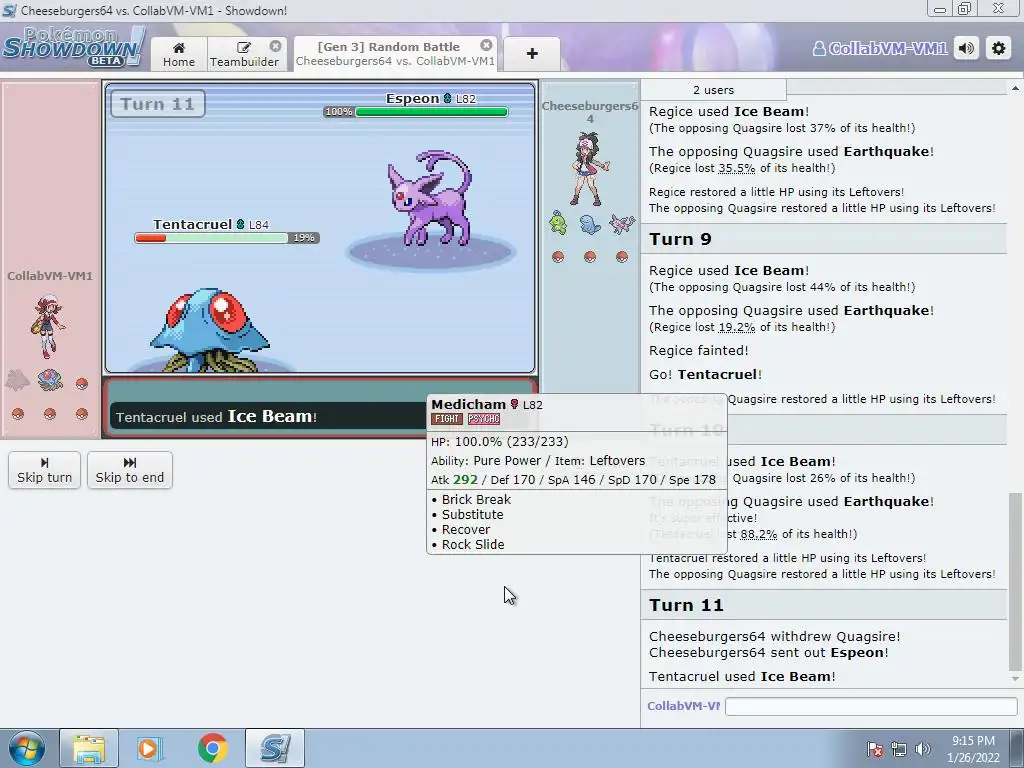
Task: Click the Tentacruel icon in your team list
Action: (x=50, y=379)
